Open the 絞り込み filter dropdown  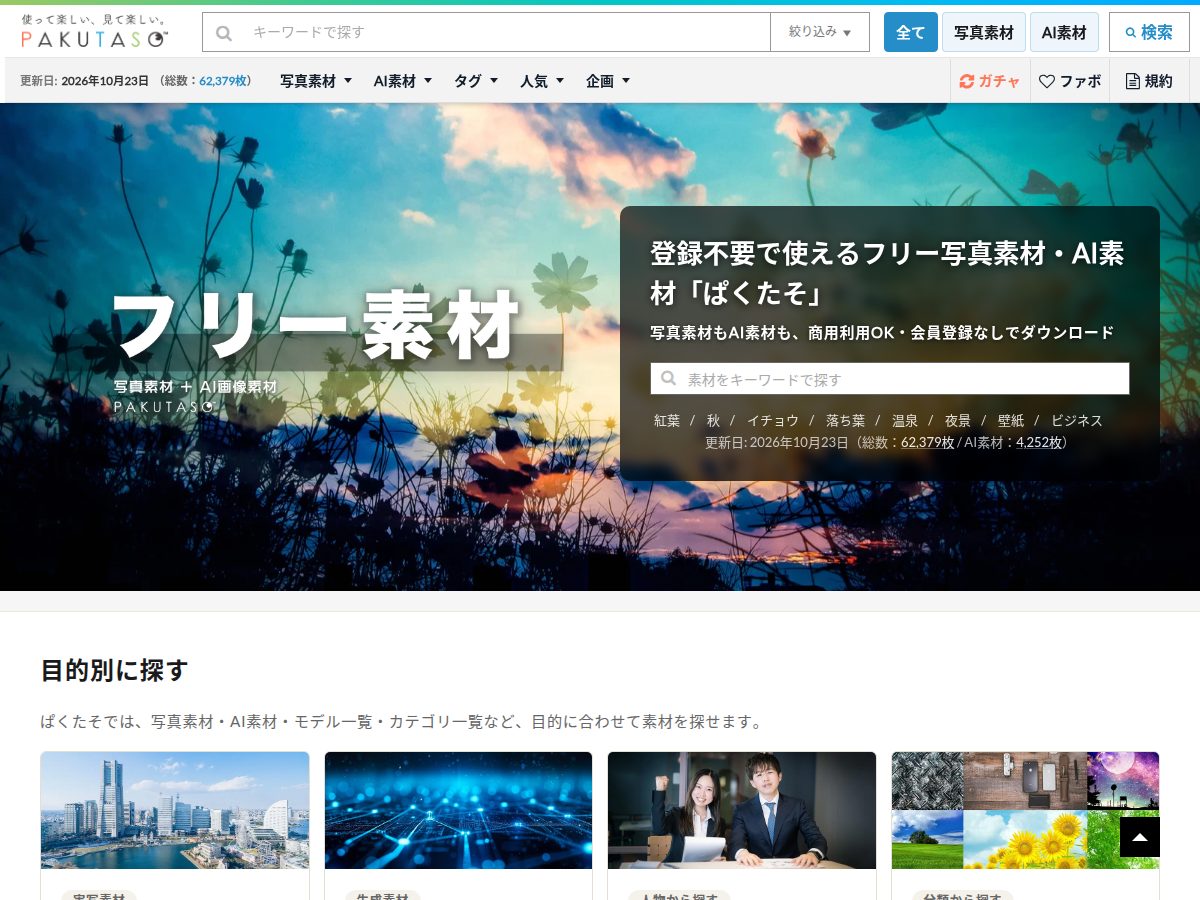pos(820,32)
